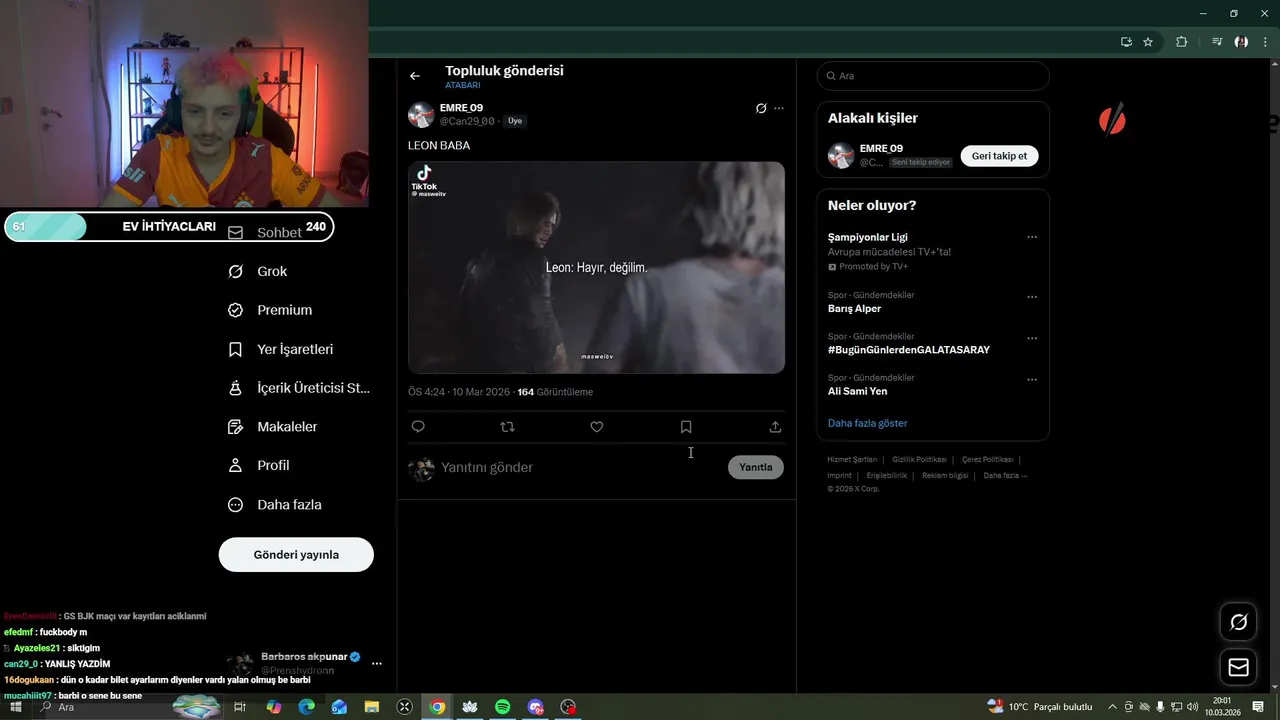Open Windows Start menu
The height and width of the screenshot is (720, 1280).
16,707
